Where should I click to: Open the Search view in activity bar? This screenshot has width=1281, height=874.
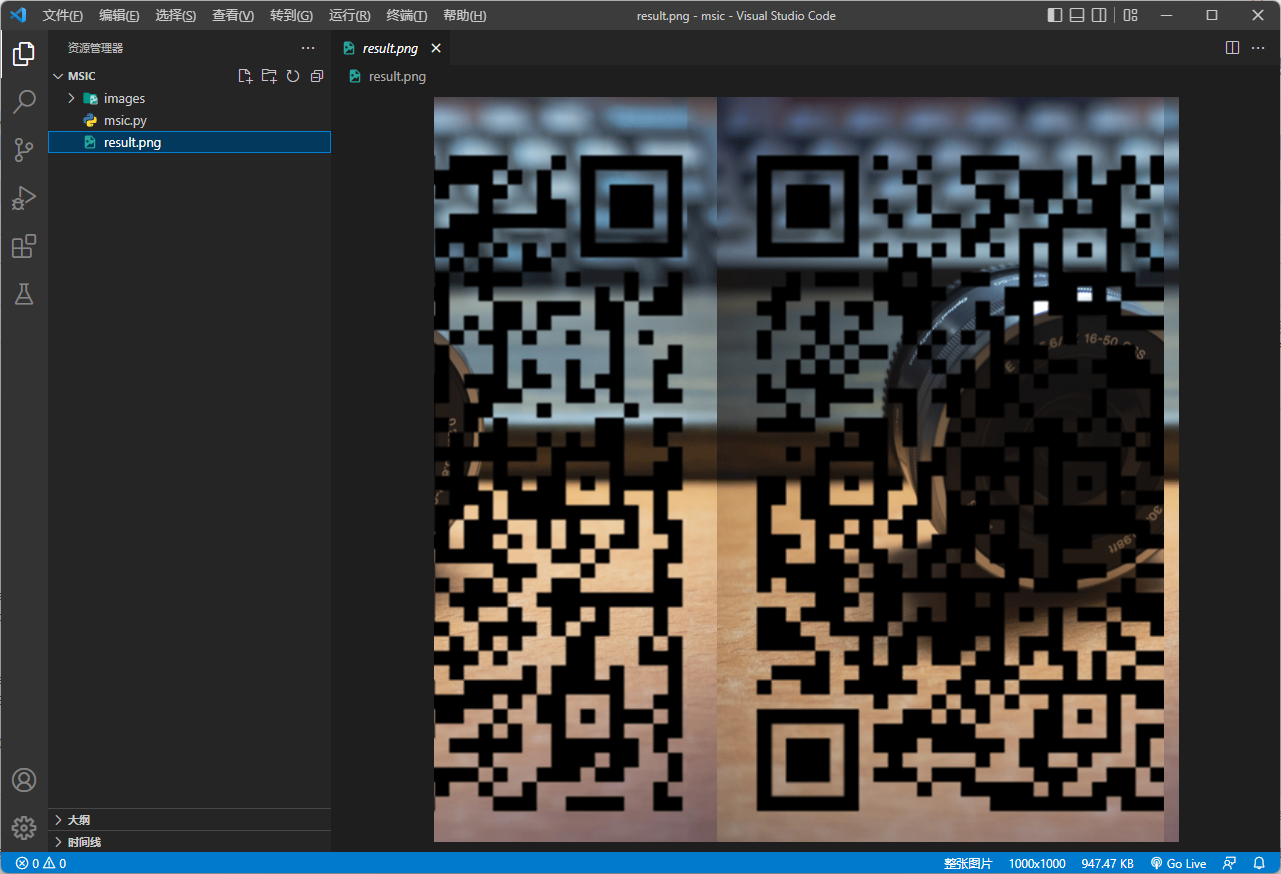click(x=24, y=102)
